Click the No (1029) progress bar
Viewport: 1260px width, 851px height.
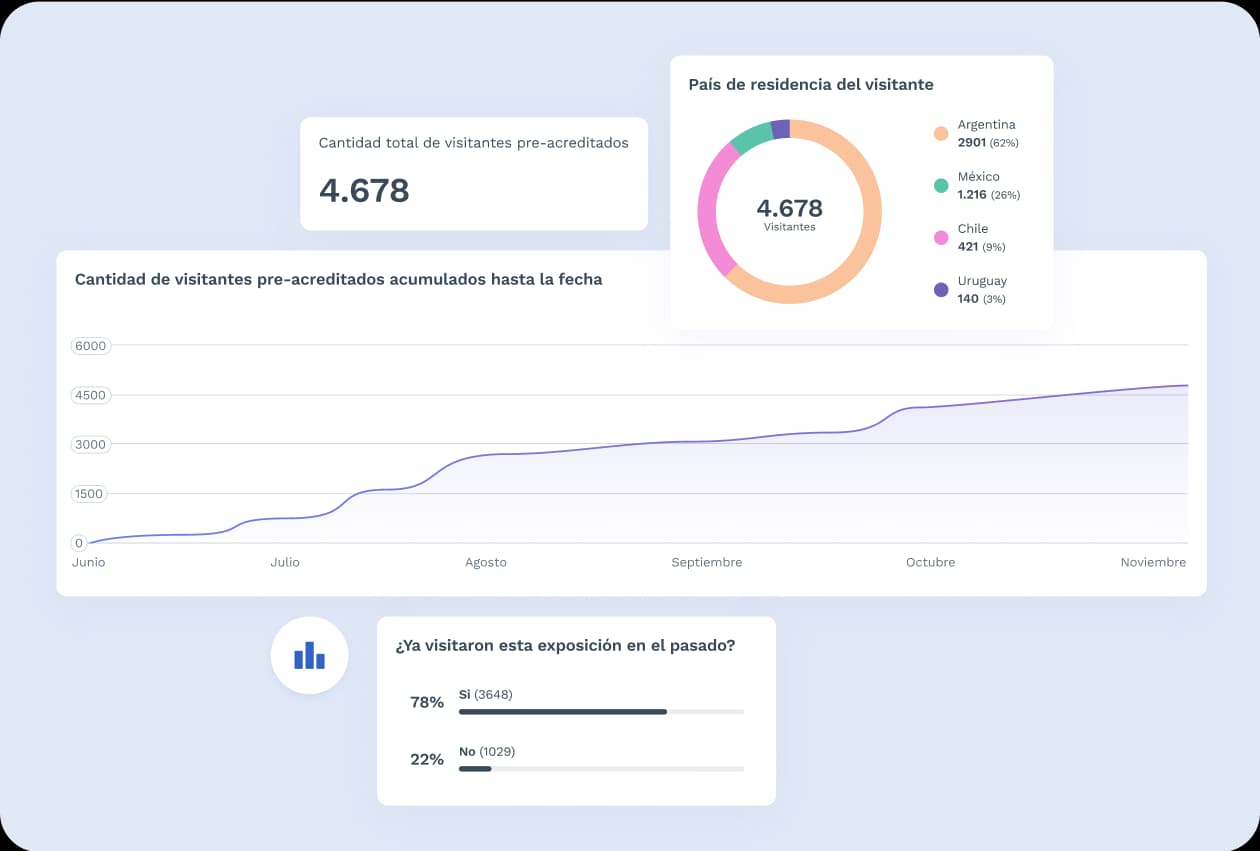point(601,769)
